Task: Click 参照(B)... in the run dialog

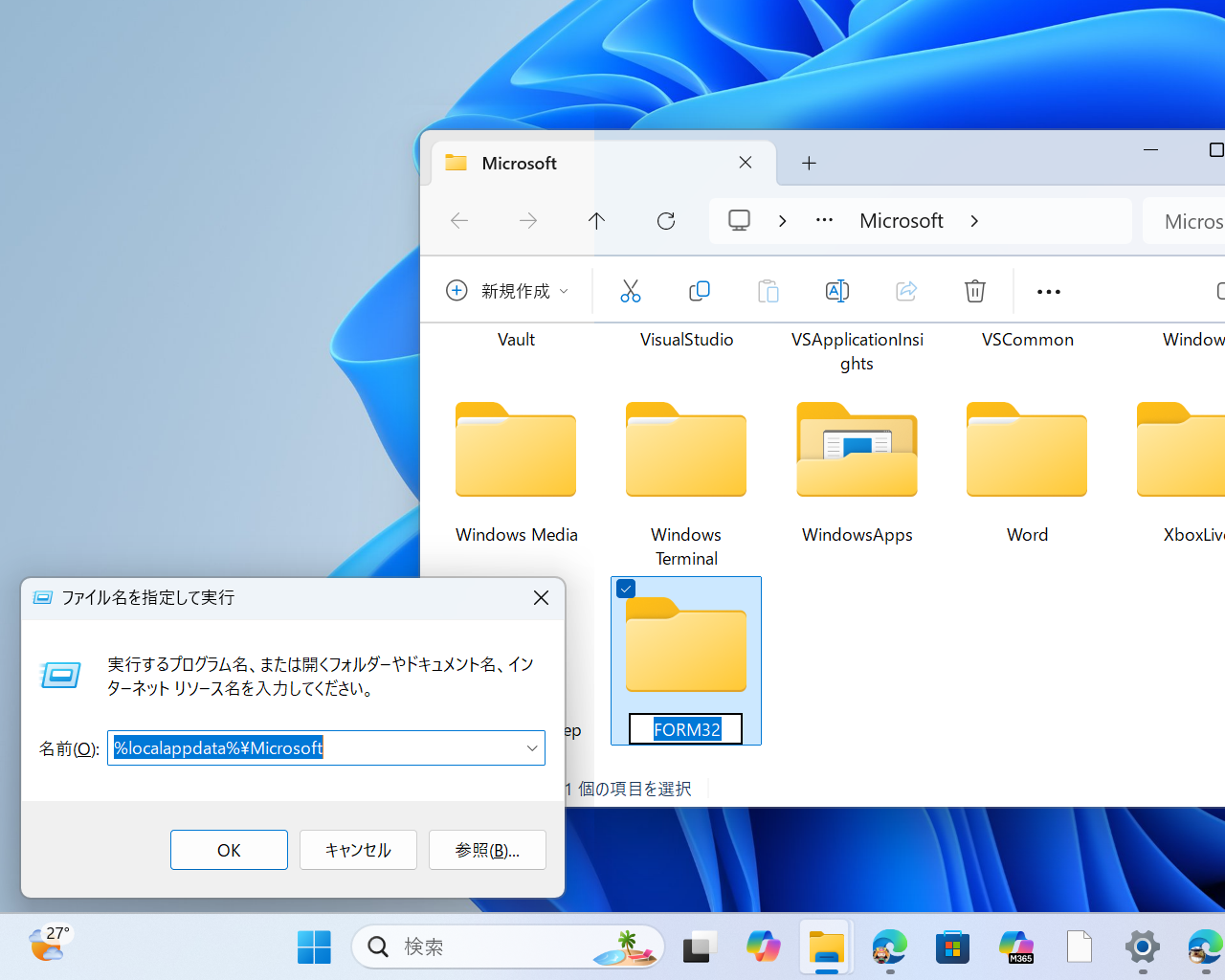Action: click(487, 849)
